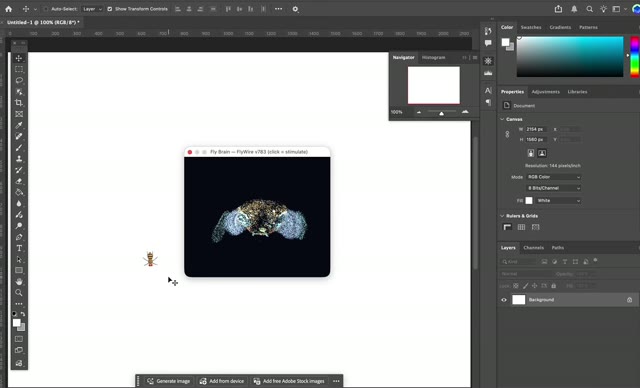The height and width of the screenshot is (388, 640).
Task: Select the Eraser tool
Action: [19, 181]
